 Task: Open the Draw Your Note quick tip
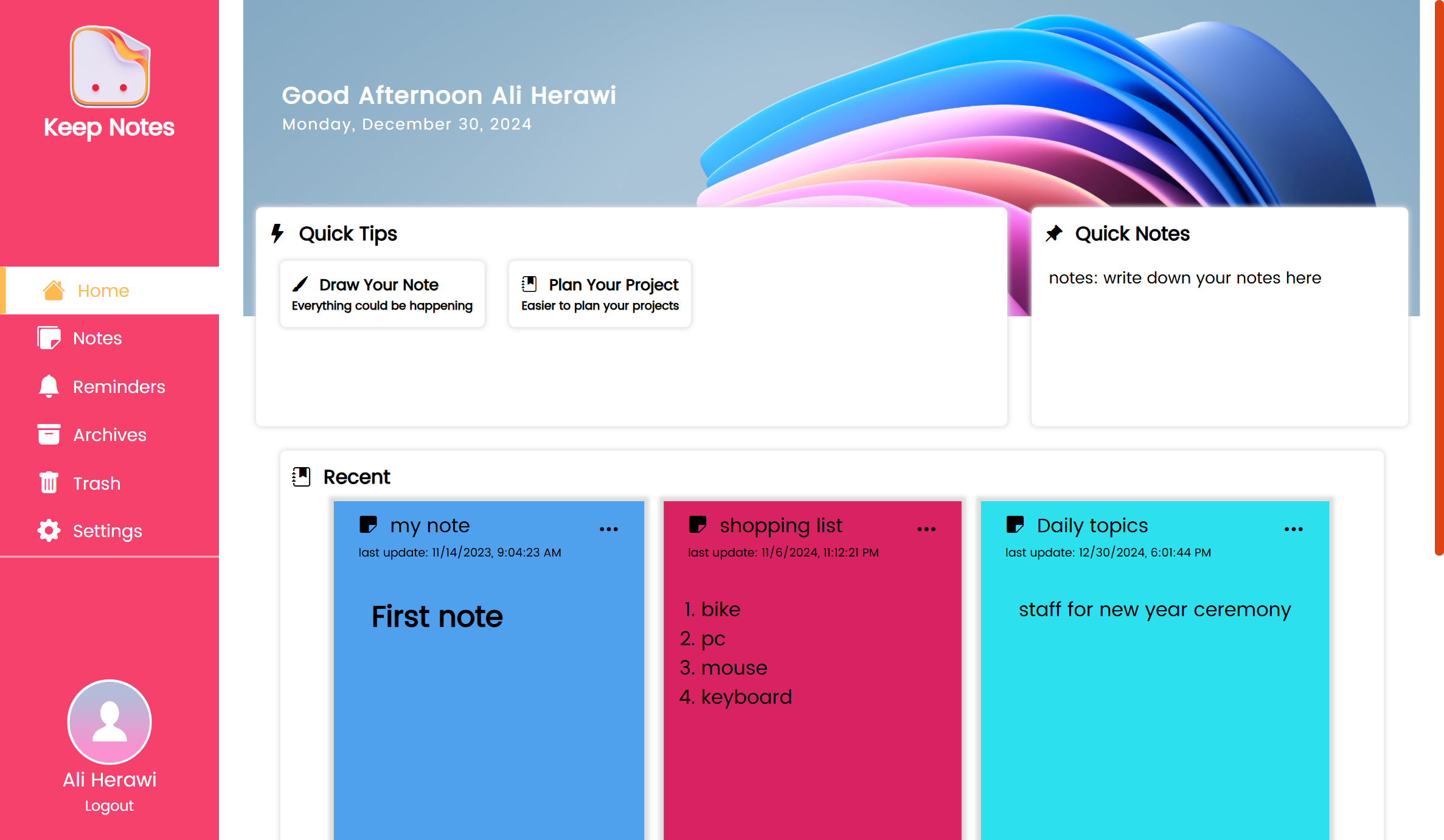point(382,293)
